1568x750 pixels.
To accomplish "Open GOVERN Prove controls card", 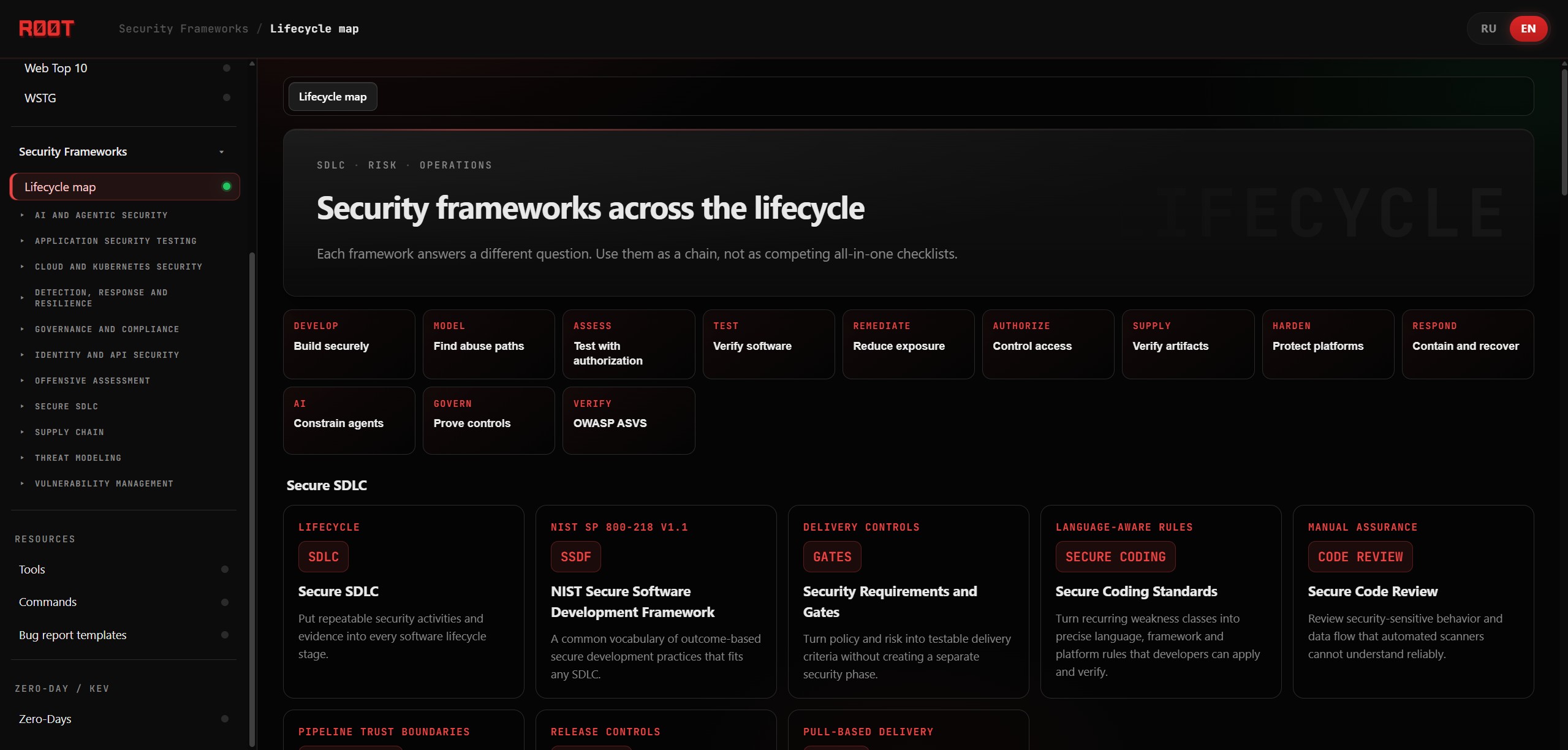I will point(489,420).
